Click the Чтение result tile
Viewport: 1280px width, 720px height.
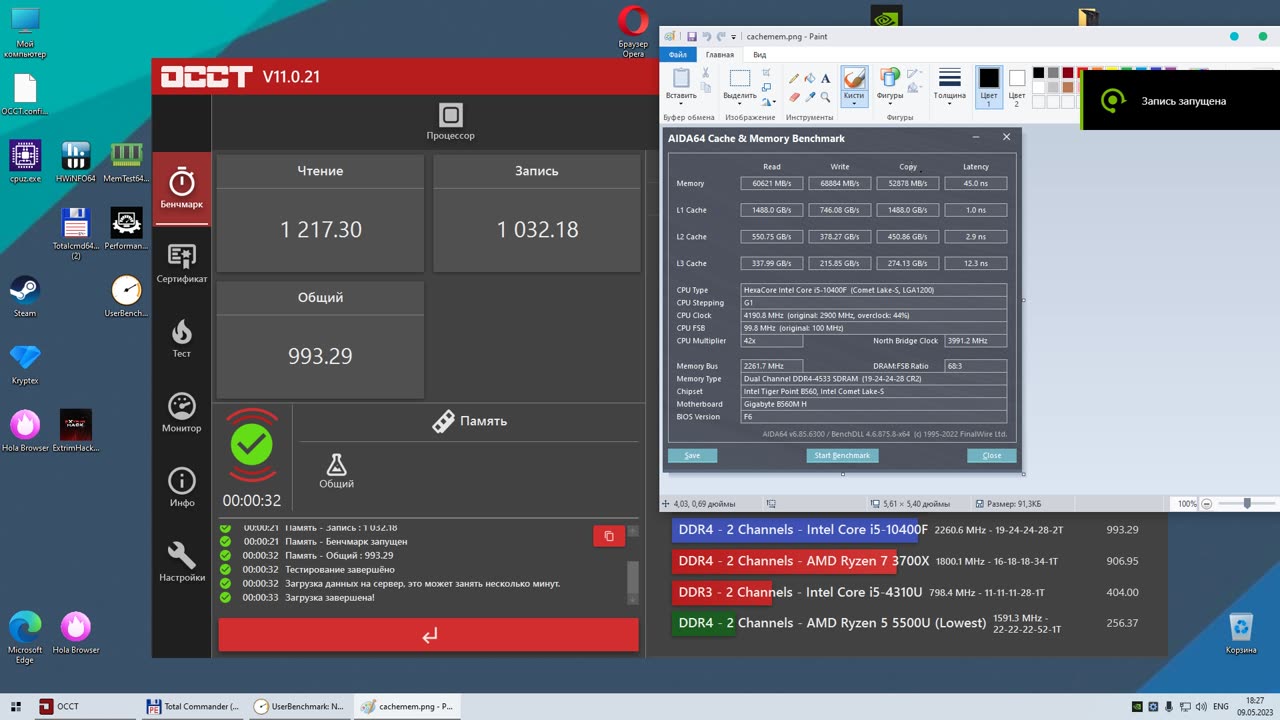coord(320,213)
